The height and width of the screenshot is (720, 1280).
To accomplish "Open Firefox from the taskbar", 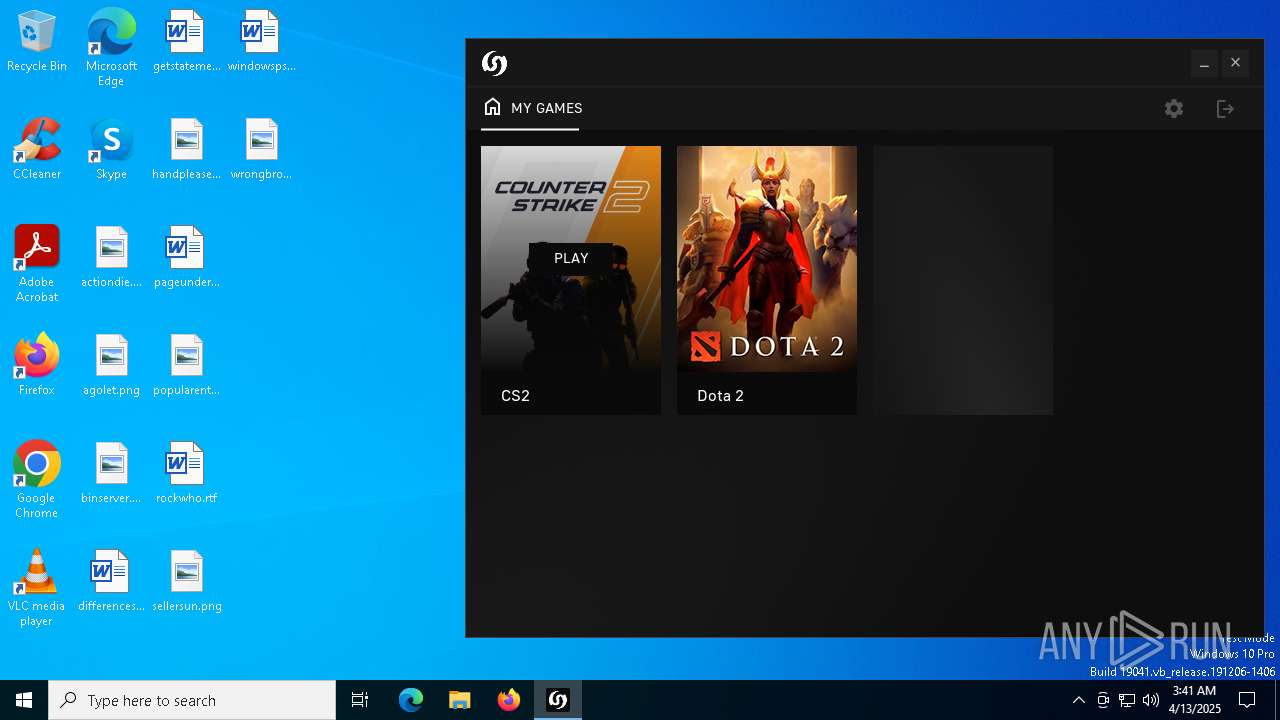I will click(509, 700).
